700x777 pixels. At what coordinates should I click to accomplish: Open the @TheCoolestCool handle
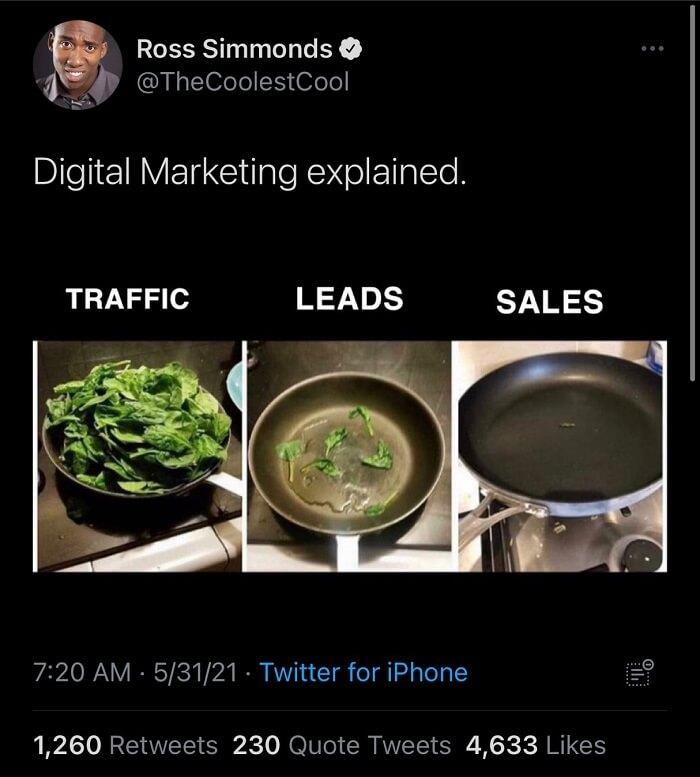[243, 82]
